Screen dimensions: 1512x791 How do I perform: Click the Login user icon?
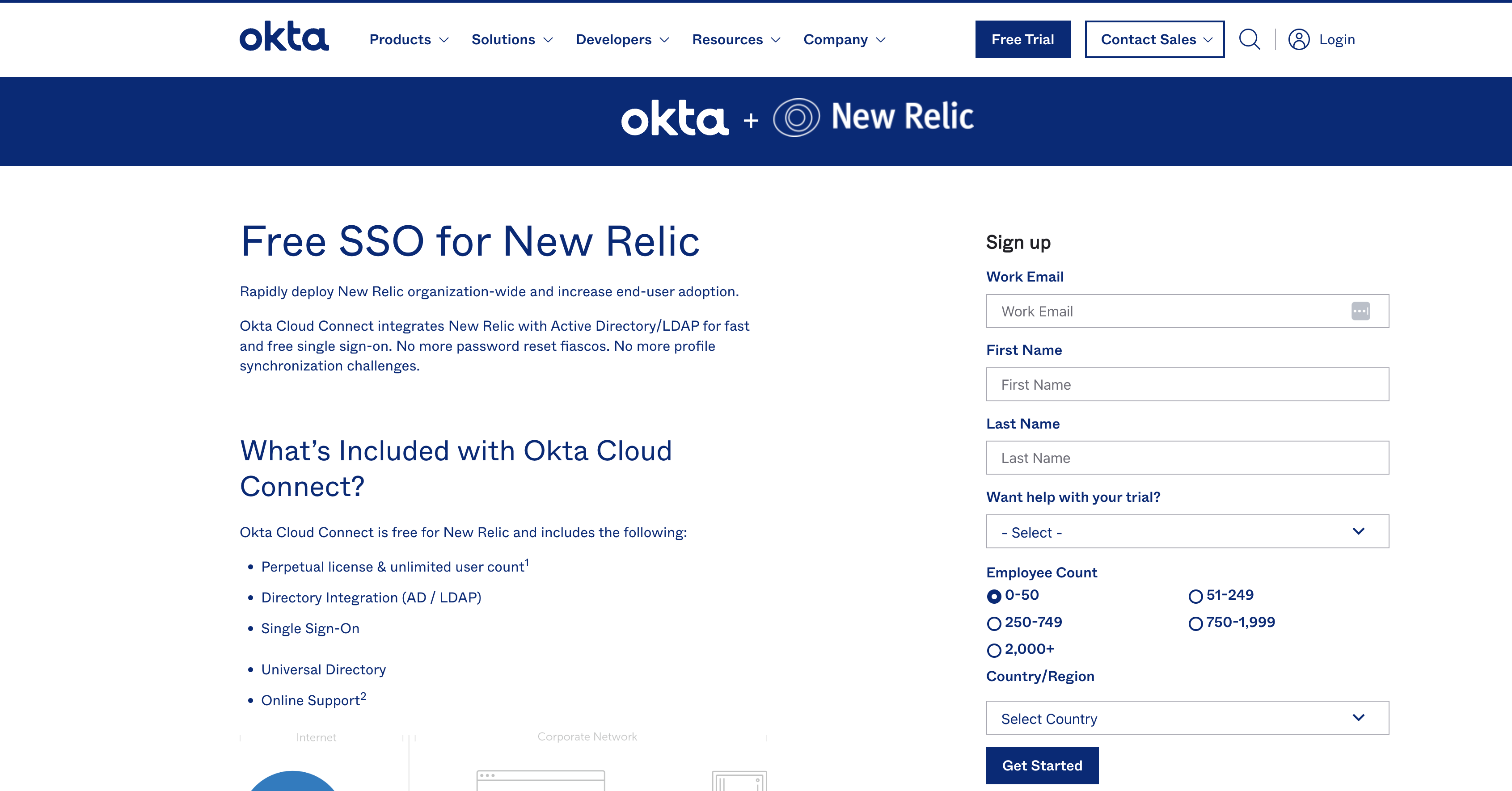pyautogui.click(x=1299, y=39)
